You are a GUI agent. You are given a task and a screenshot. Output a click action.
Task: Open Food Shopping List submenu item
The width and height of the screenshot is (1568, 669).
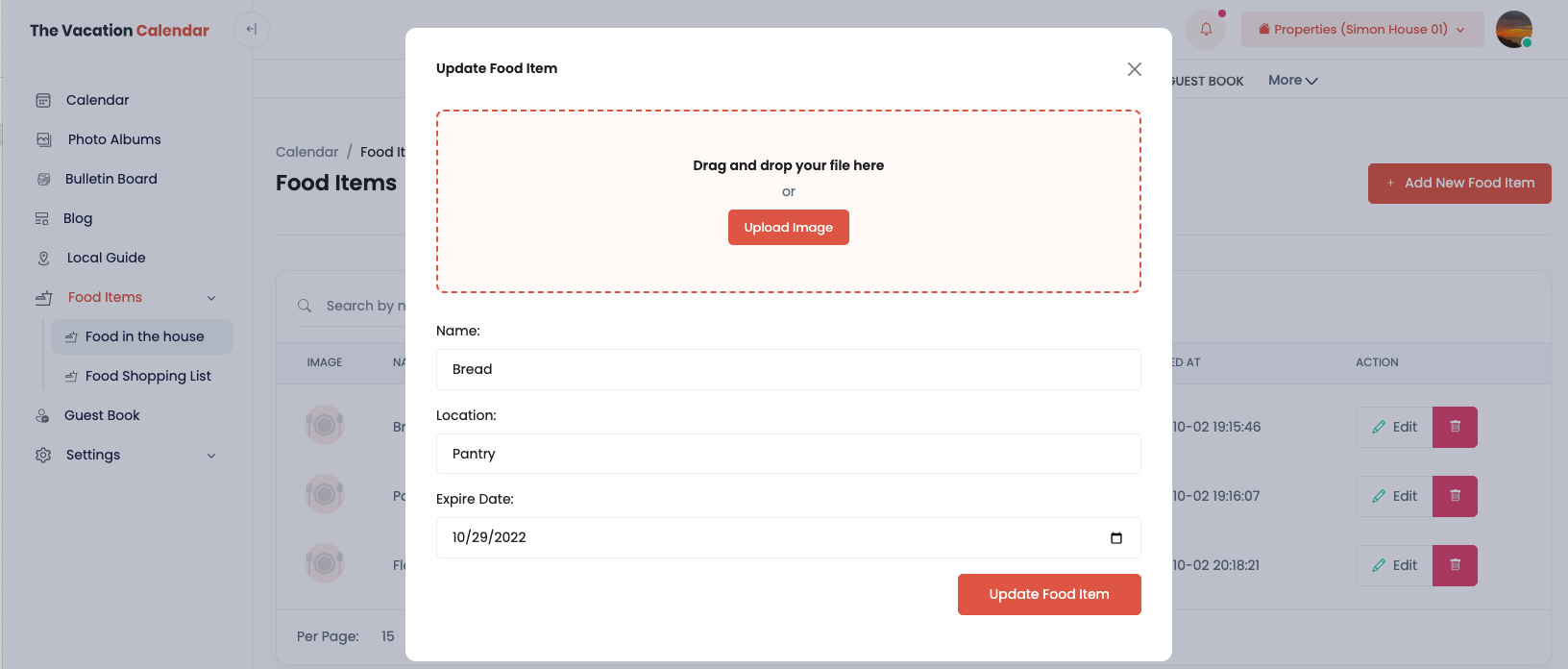[x=148, y=376]
